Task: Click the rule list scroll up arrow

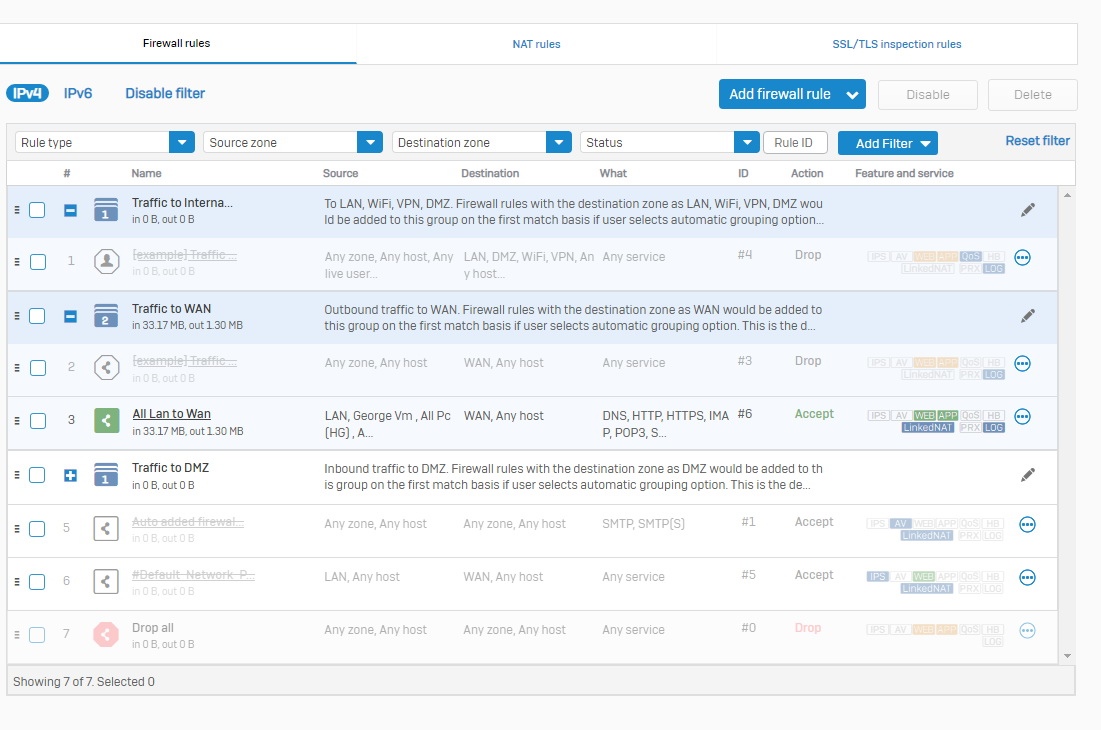Action: tap(1067, 195)
